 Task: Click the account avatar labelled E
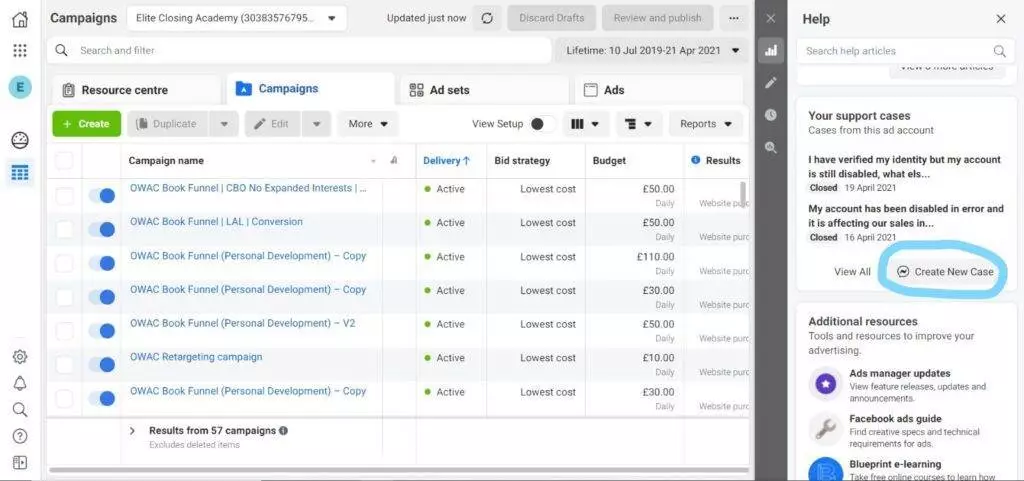coord(20,87)
